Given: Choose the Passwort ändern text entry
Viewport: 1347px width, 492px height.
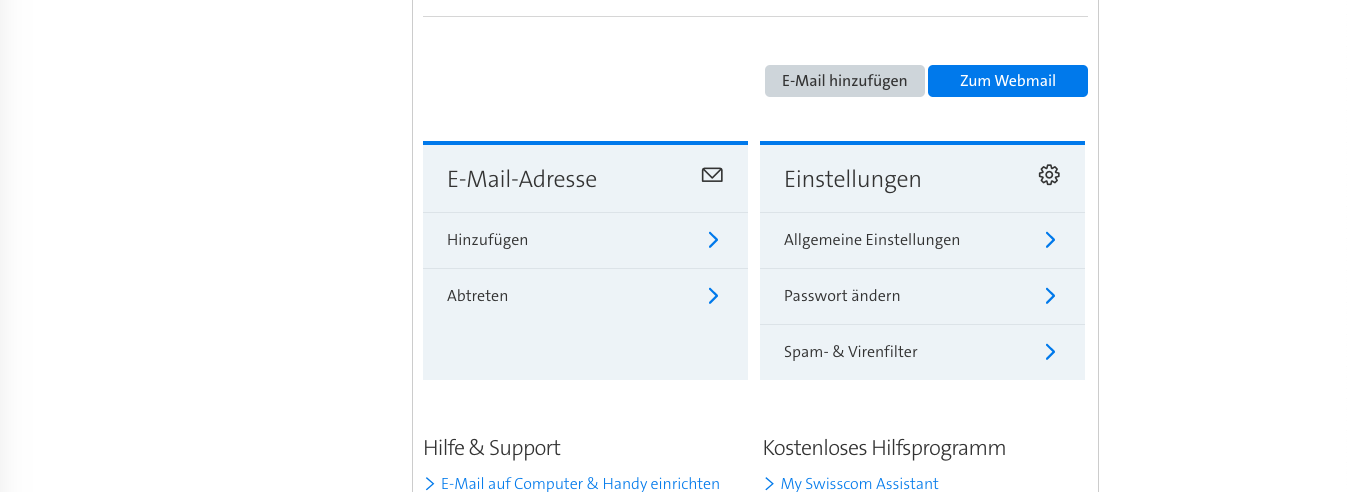Looking at the screenshot, I should [842, 296].
